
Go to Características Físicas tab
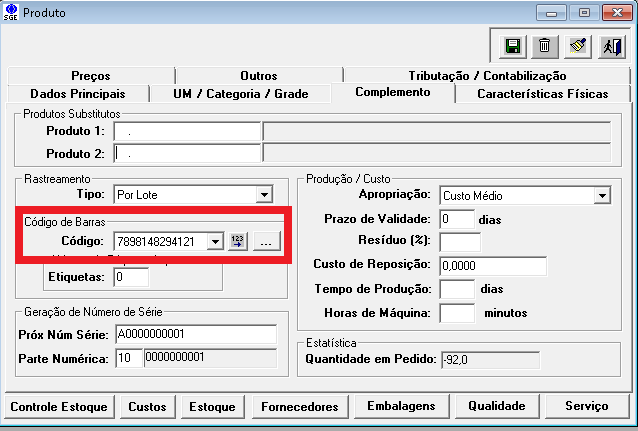point(541,94)
